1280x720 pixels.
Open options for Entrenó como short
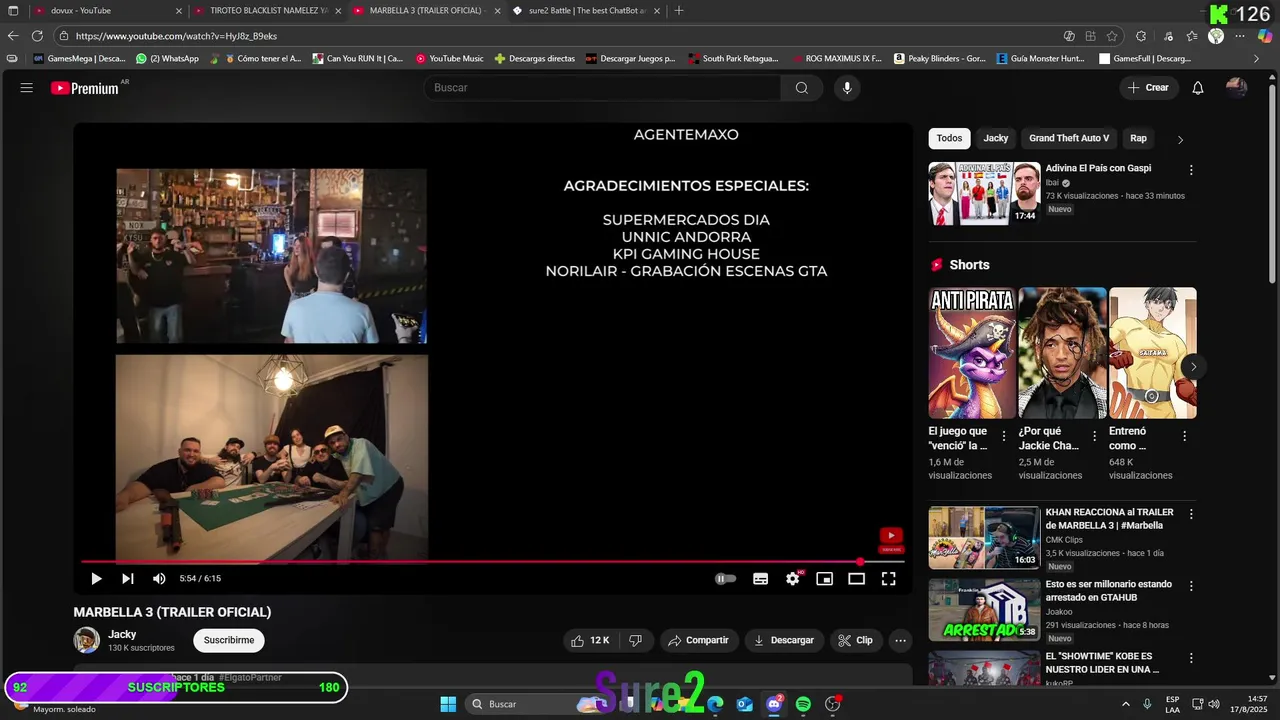click(x=1184, y=436)
